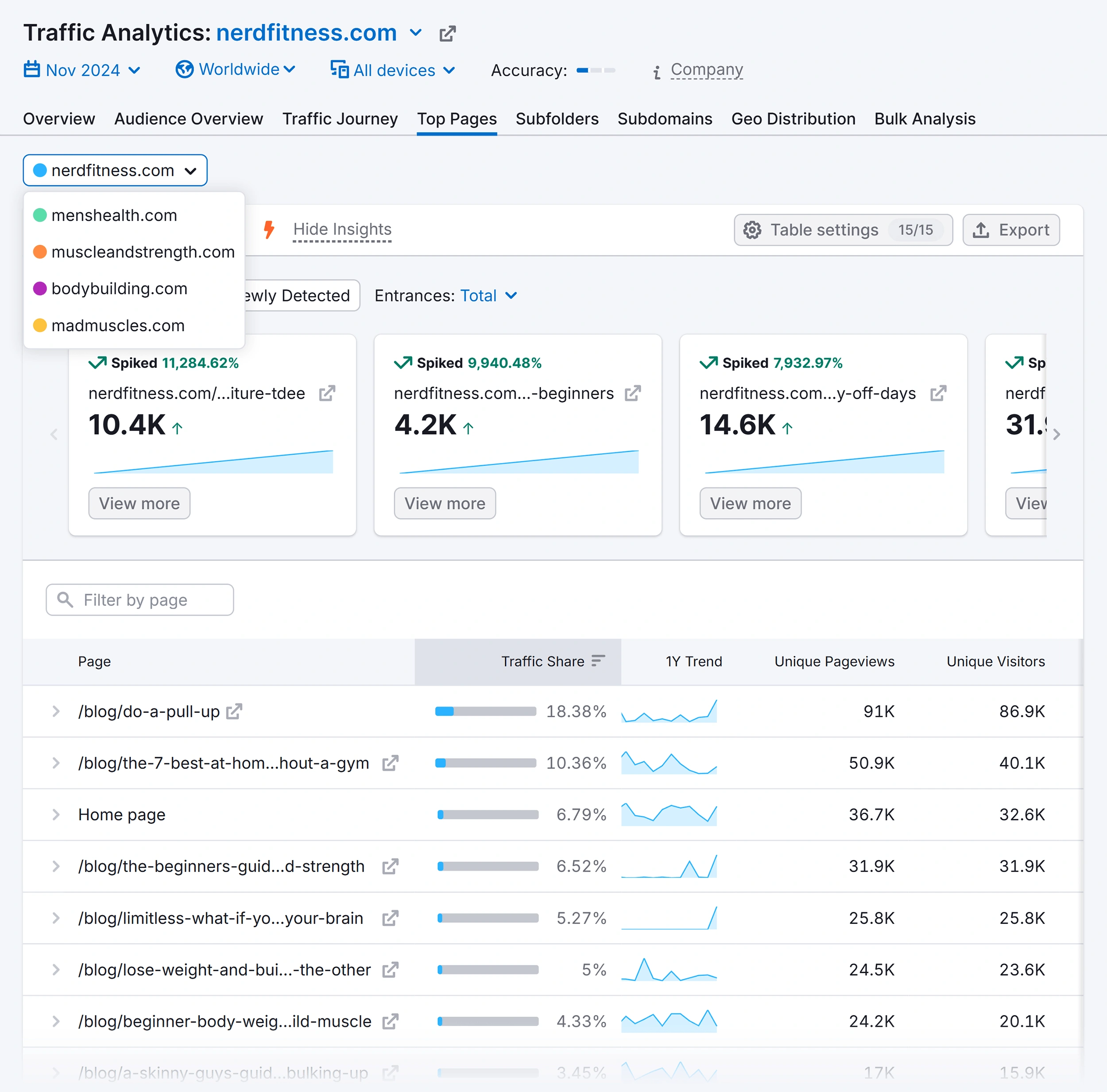Switch to the Overview tab
The height and width of the screenshot is (1092, 1107).
click(59, 119)
